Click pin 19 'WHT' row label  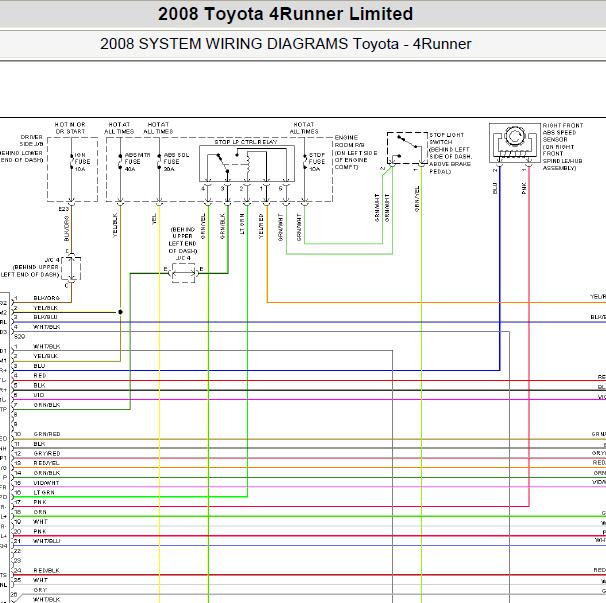tap(40, 521)
